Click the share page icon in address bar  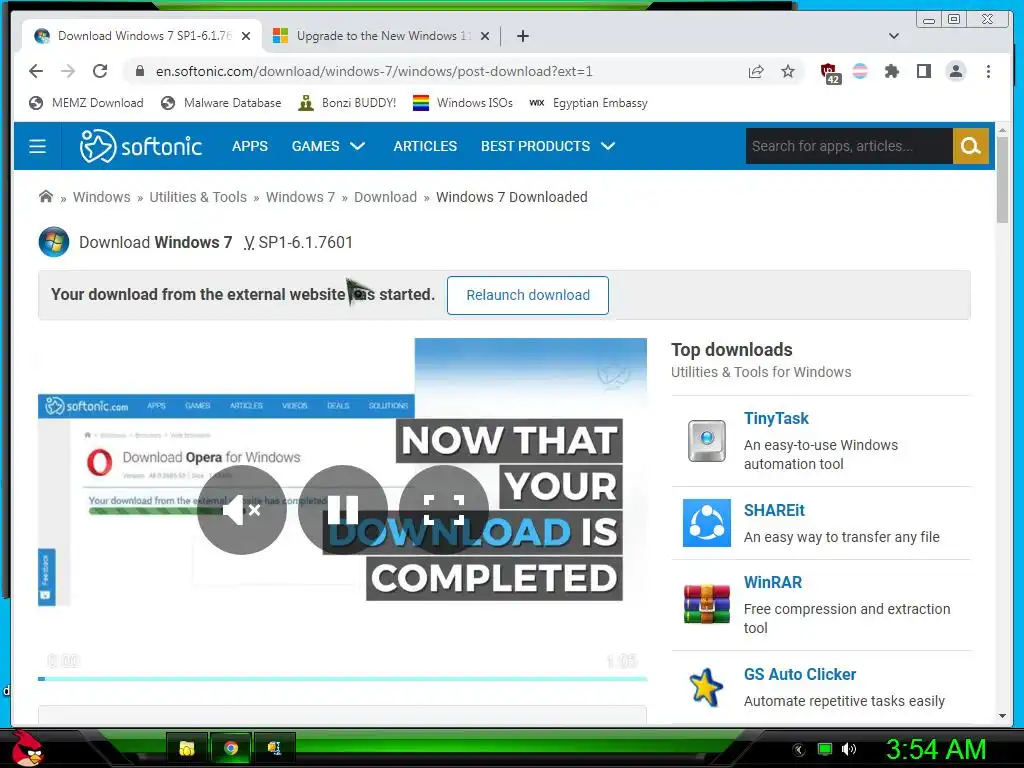(x=756, y=71)
